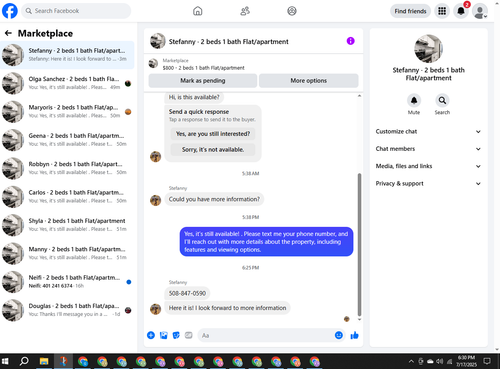
Task: Open File Explorer from taskbar
Action: (44, 361)
